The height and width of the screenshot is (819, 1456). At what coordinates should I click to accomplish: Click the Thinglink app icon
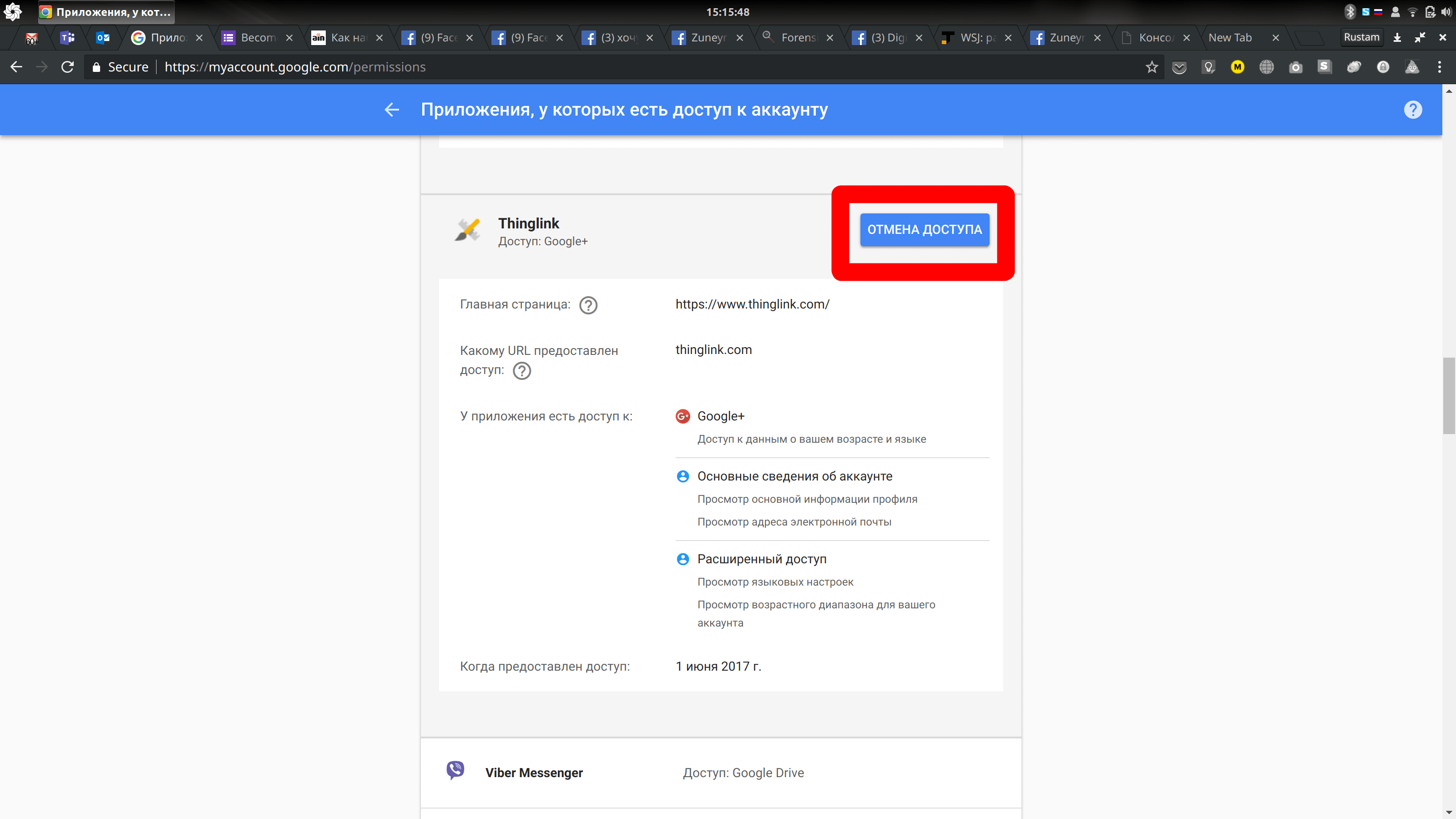click(x=468, y=230)
